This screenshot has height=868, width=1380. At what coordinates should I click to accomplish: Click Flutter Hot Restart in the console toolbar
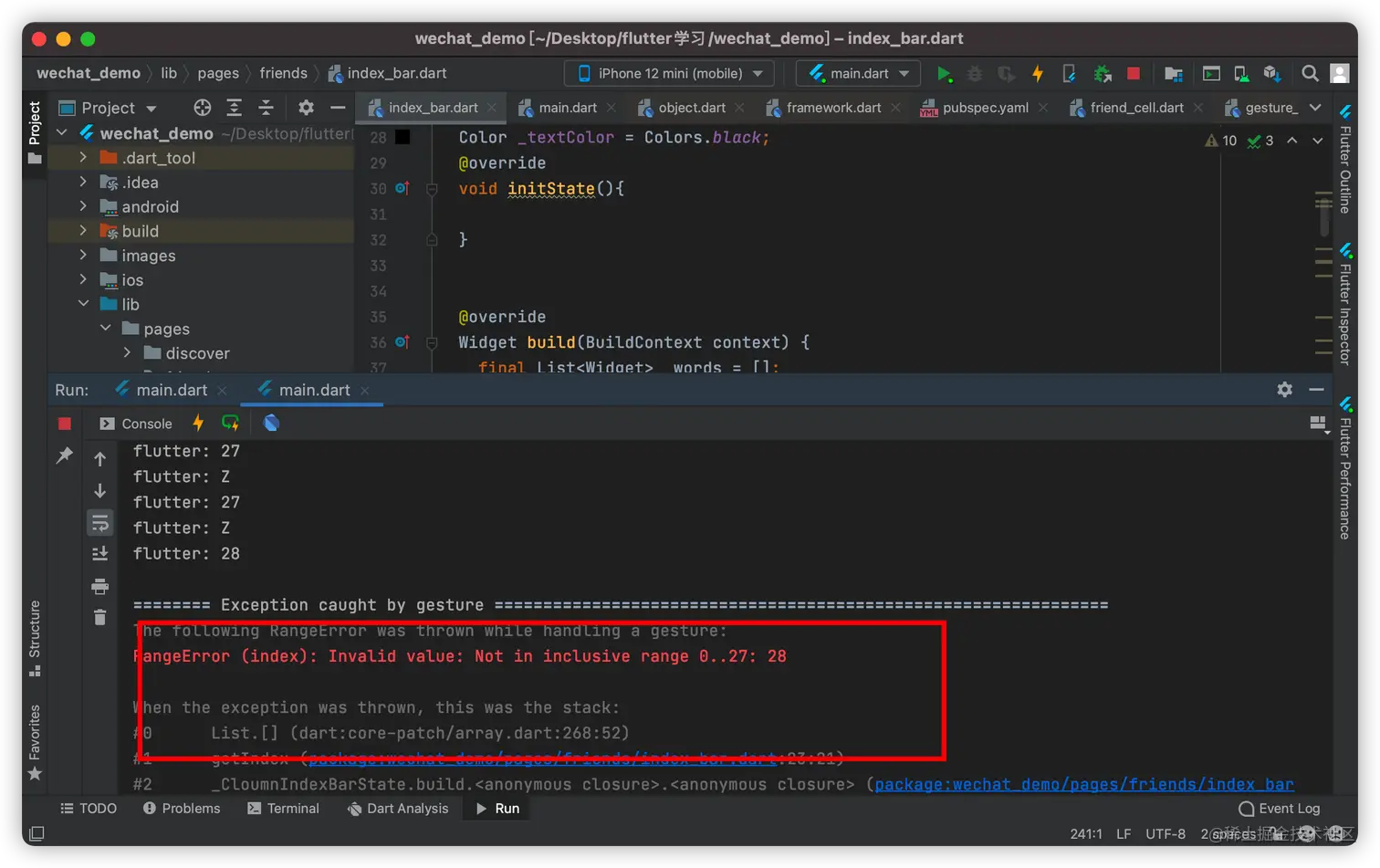click(x=230, y=423)
